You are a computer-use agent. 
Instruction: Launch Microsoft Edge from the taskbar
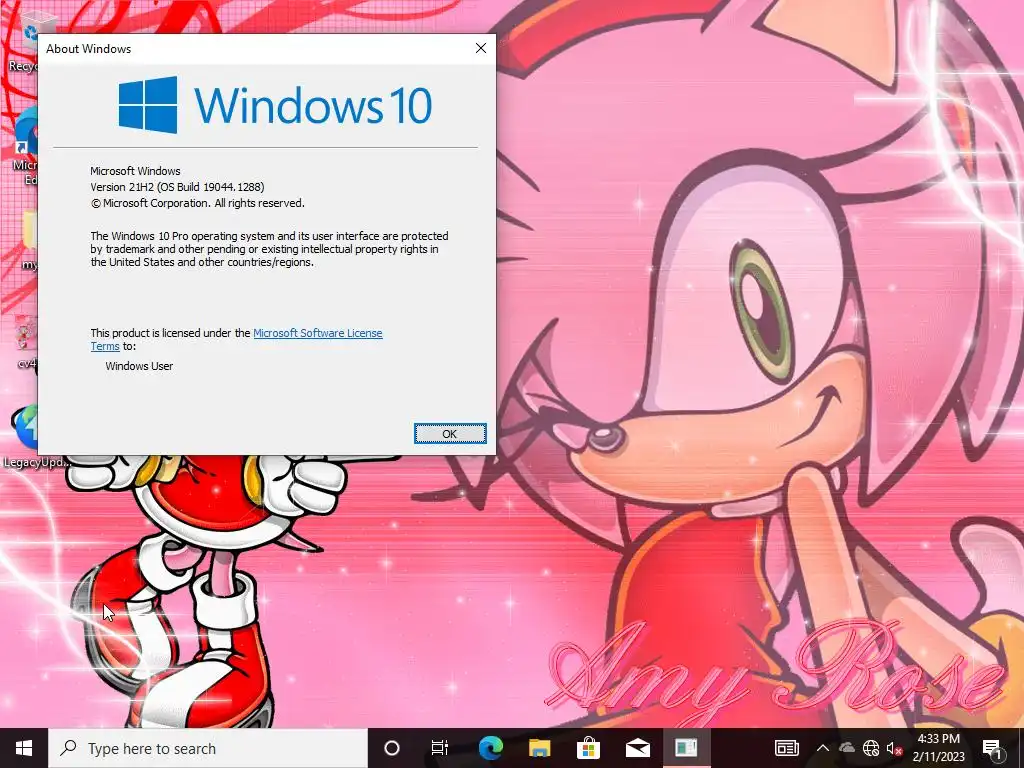pos(490,748)
